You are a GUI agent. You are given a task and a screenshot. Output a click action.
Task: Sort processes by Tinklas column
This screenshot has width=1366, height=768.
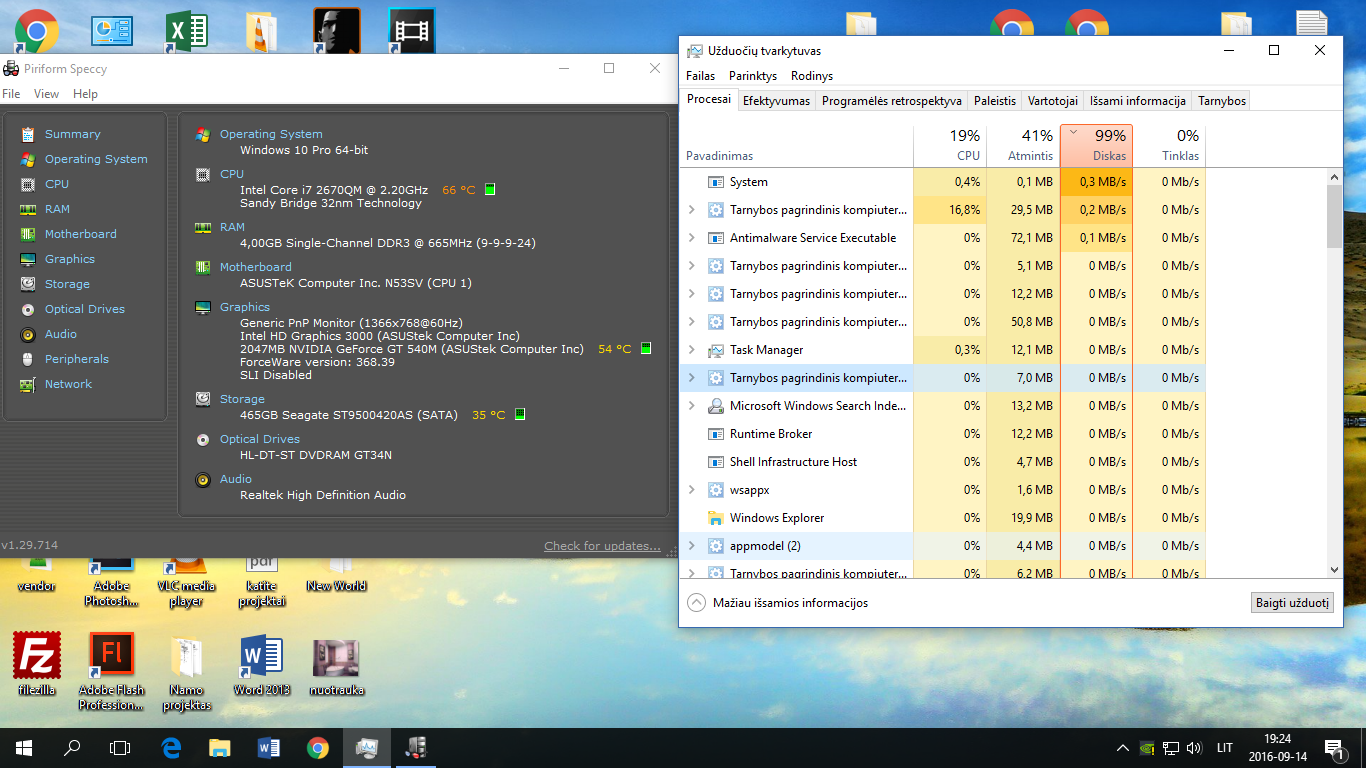click(1169, 145)
